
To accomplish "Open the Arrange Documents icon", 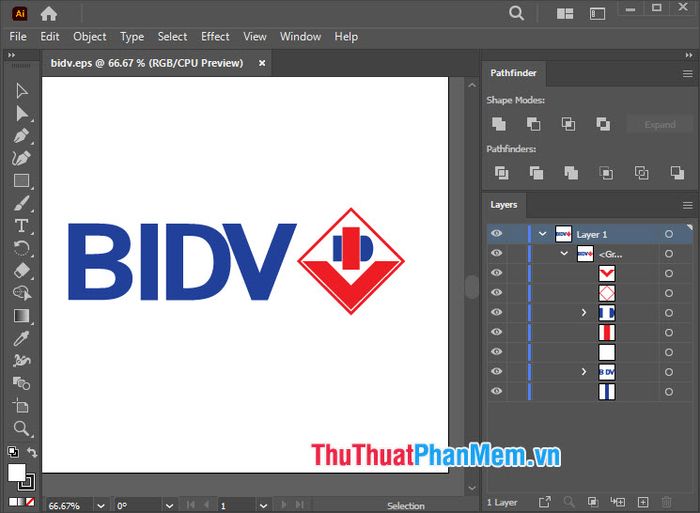I will [x=565, y=14].
